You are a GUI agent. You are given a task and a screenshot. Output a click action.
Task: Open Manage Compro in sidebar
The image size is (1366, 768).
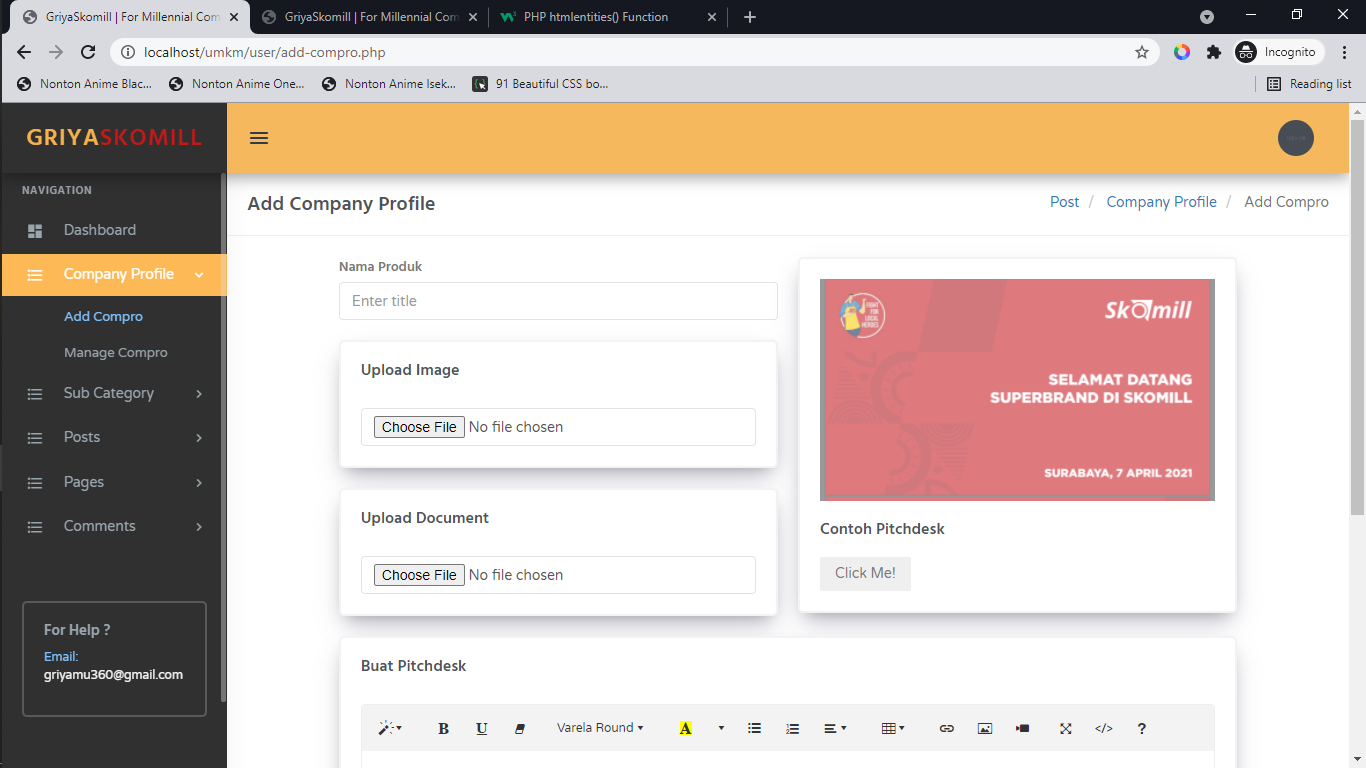point(116,353)
